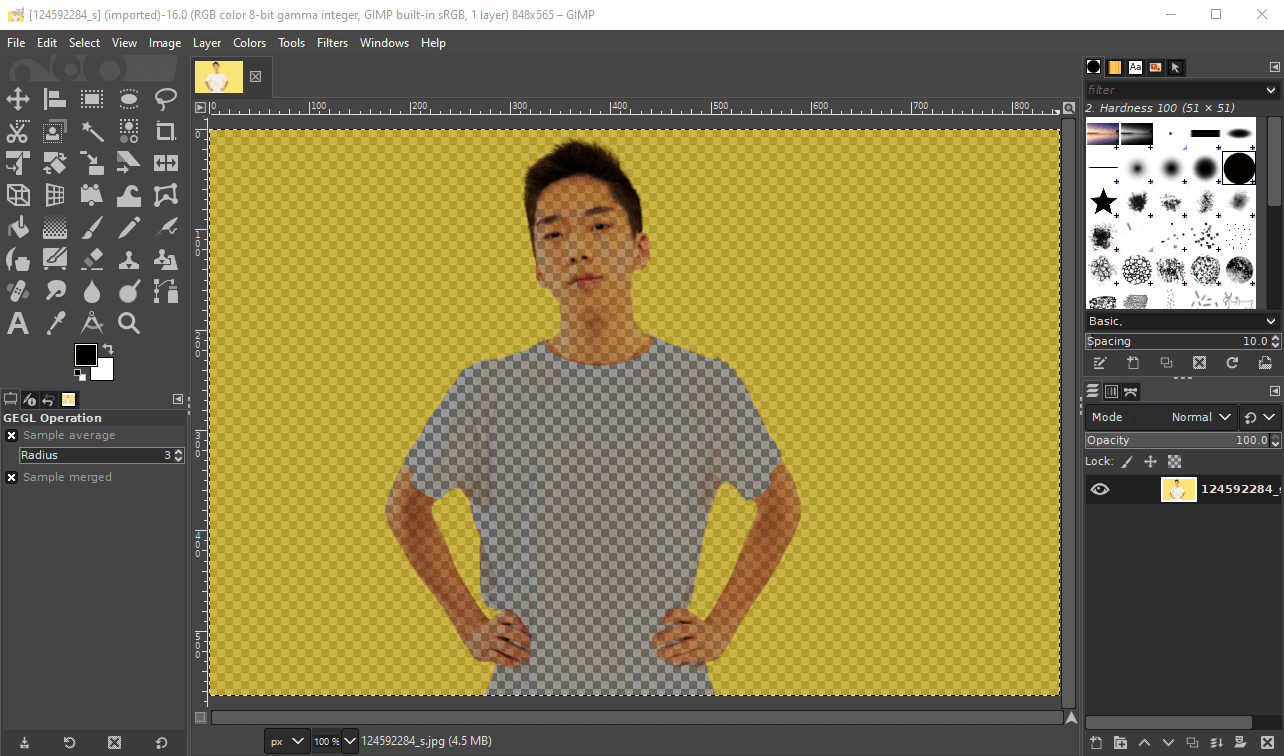Expand the brush tag dropdown showing Basic
1284x756 pixels.
[x=1182, y=321]
